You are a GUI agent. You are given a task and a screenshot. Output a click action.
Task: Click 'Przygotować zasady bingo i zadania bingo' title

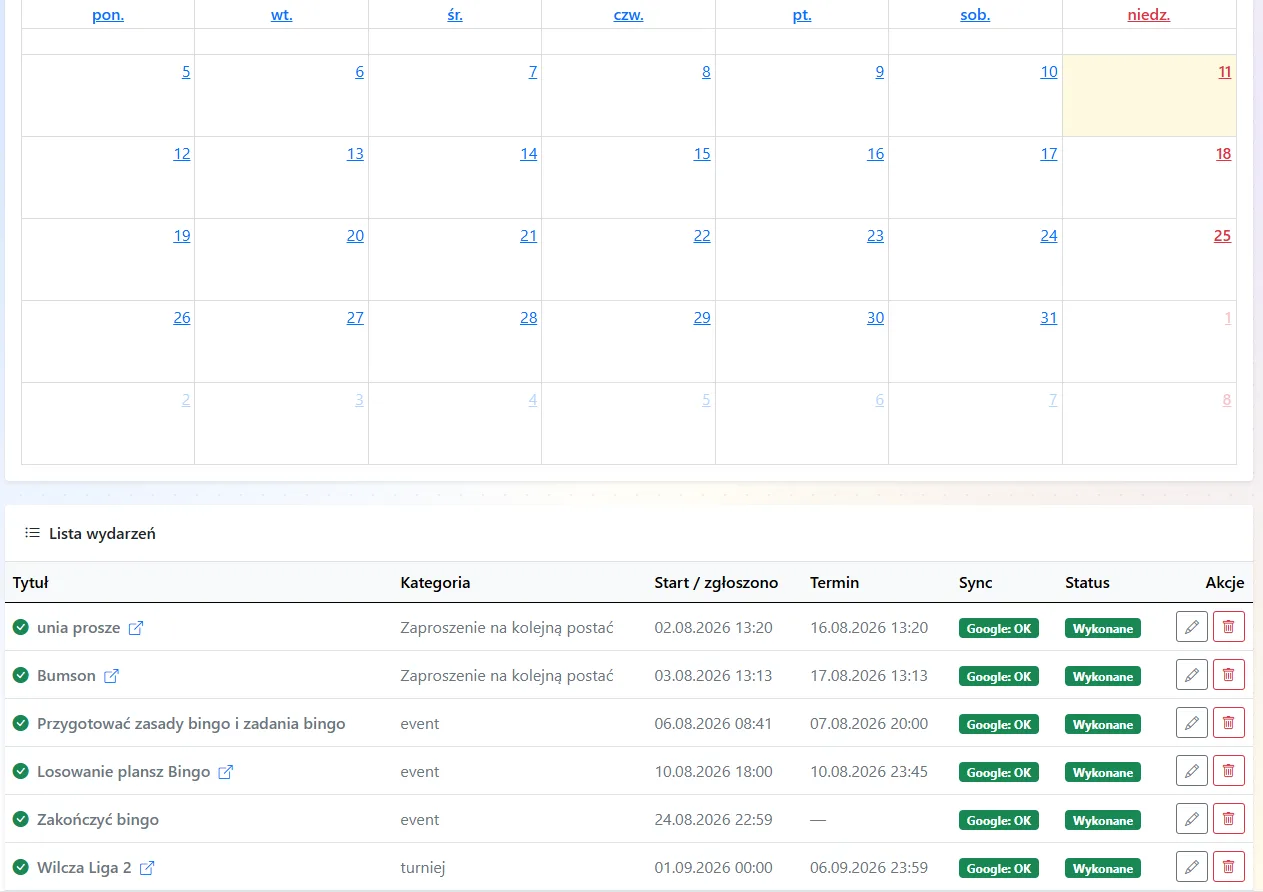[191, 724]
